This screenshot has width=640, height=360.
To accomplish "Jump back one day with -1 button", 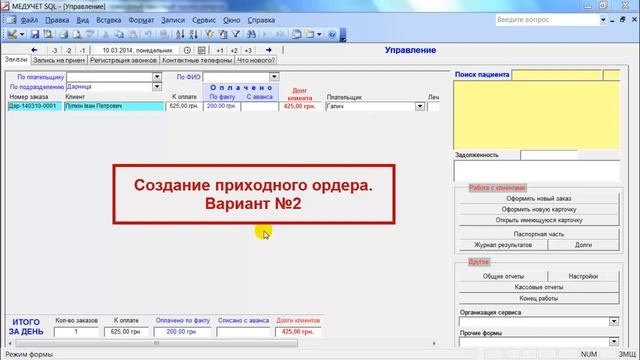I will pos(82,51).
